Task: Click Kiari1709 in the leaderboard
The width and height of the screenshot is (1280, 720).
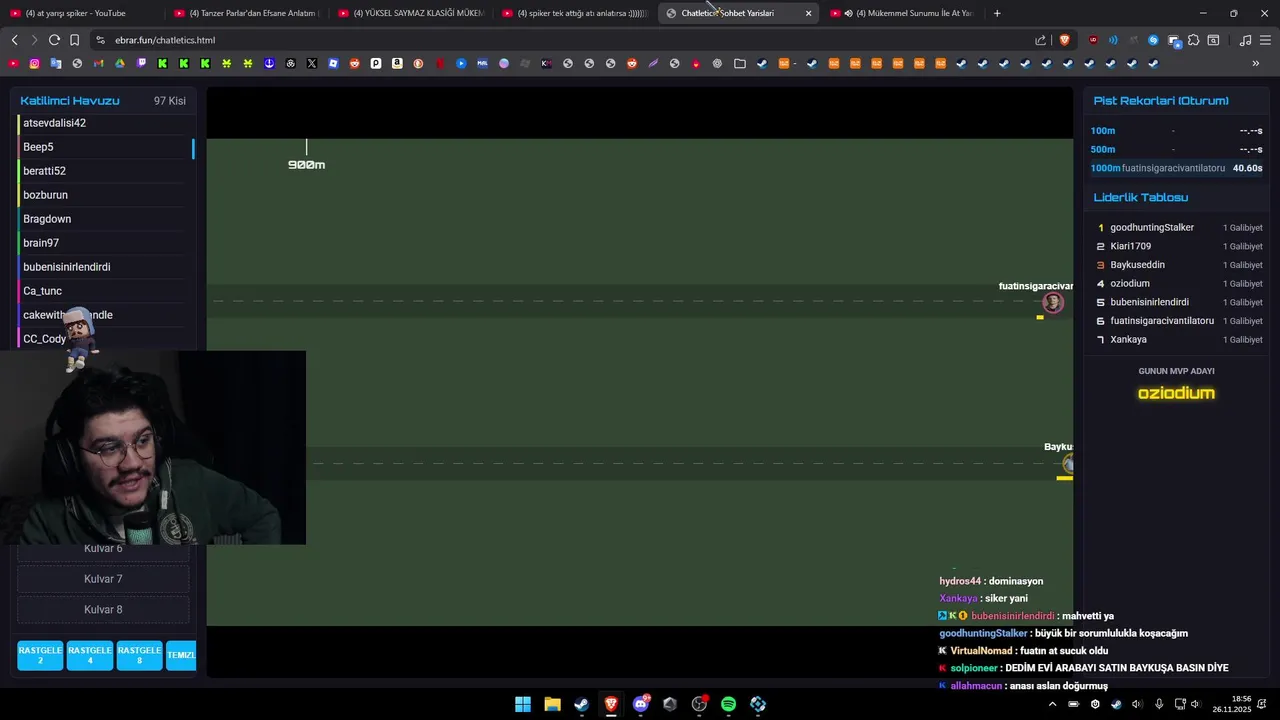Action: (1130, 246)
